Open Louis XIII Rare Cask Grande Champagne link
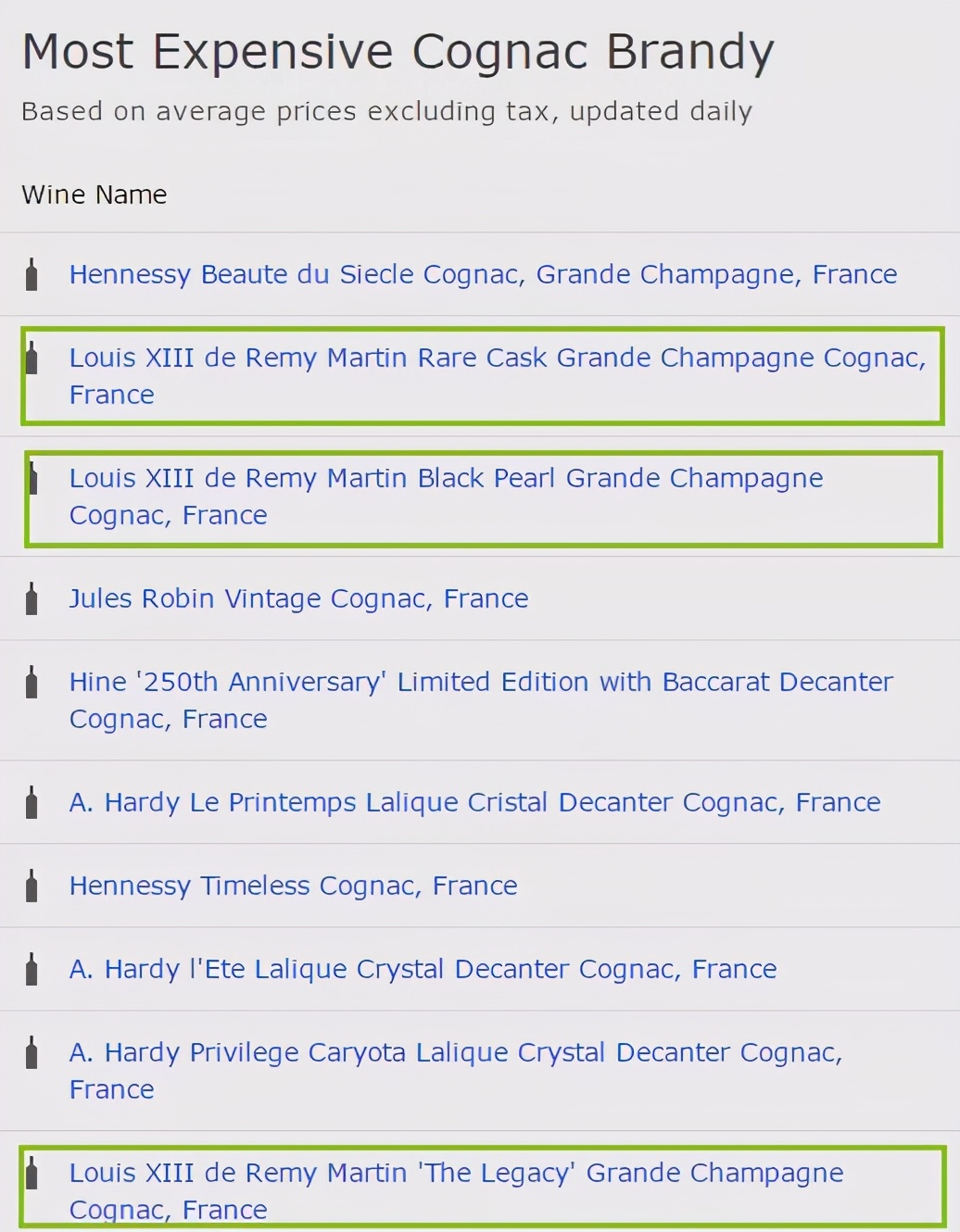 click(498, 376)
